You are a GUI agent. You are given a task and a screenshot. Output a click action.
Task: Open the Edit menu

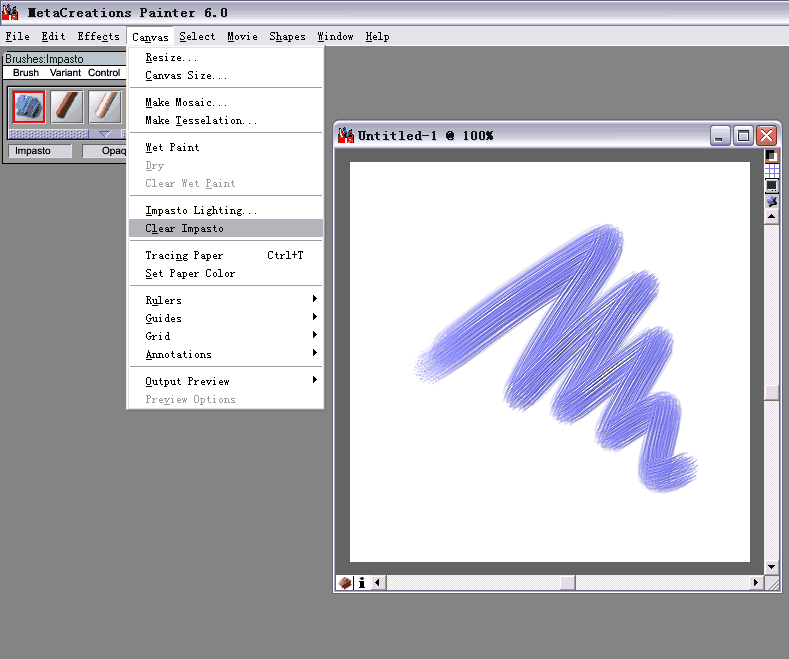coord(53,37)
